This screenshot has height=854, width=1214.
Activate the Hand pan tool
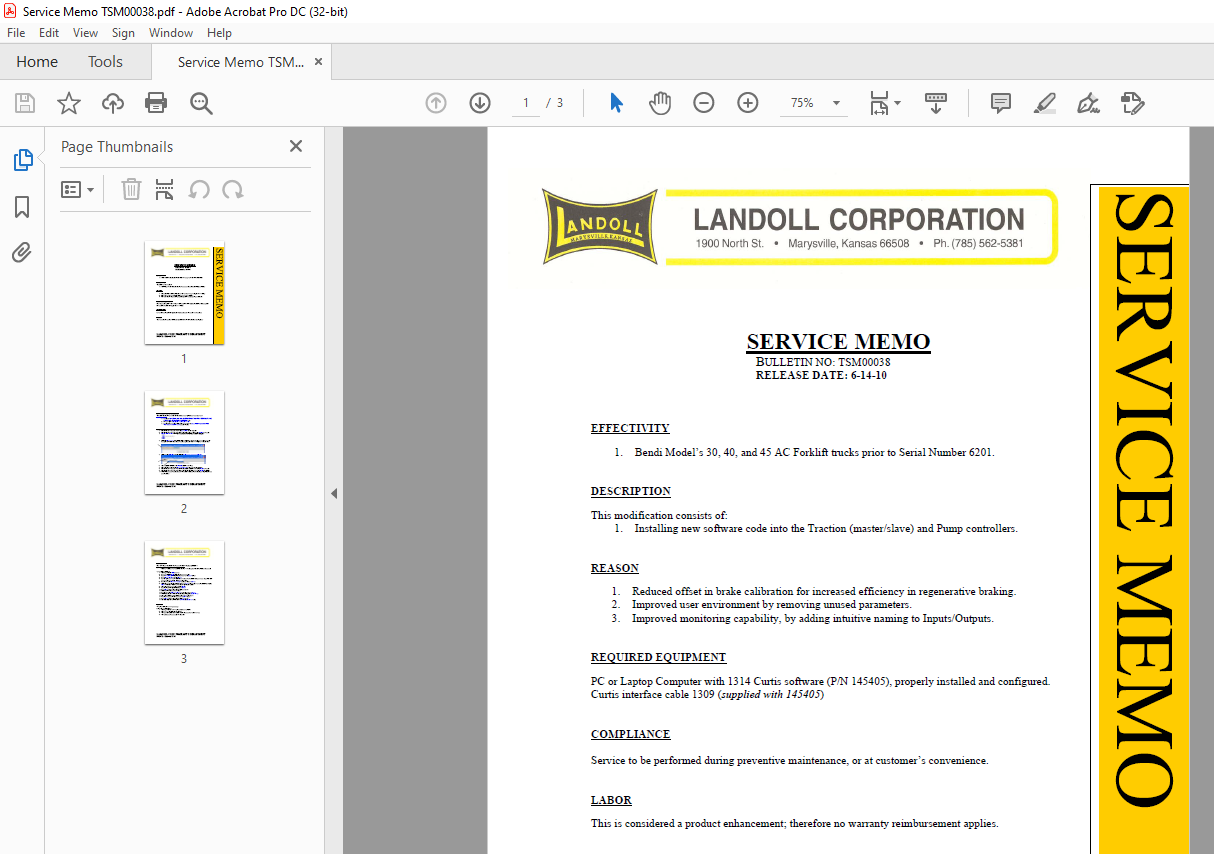(x=660, y=103)
